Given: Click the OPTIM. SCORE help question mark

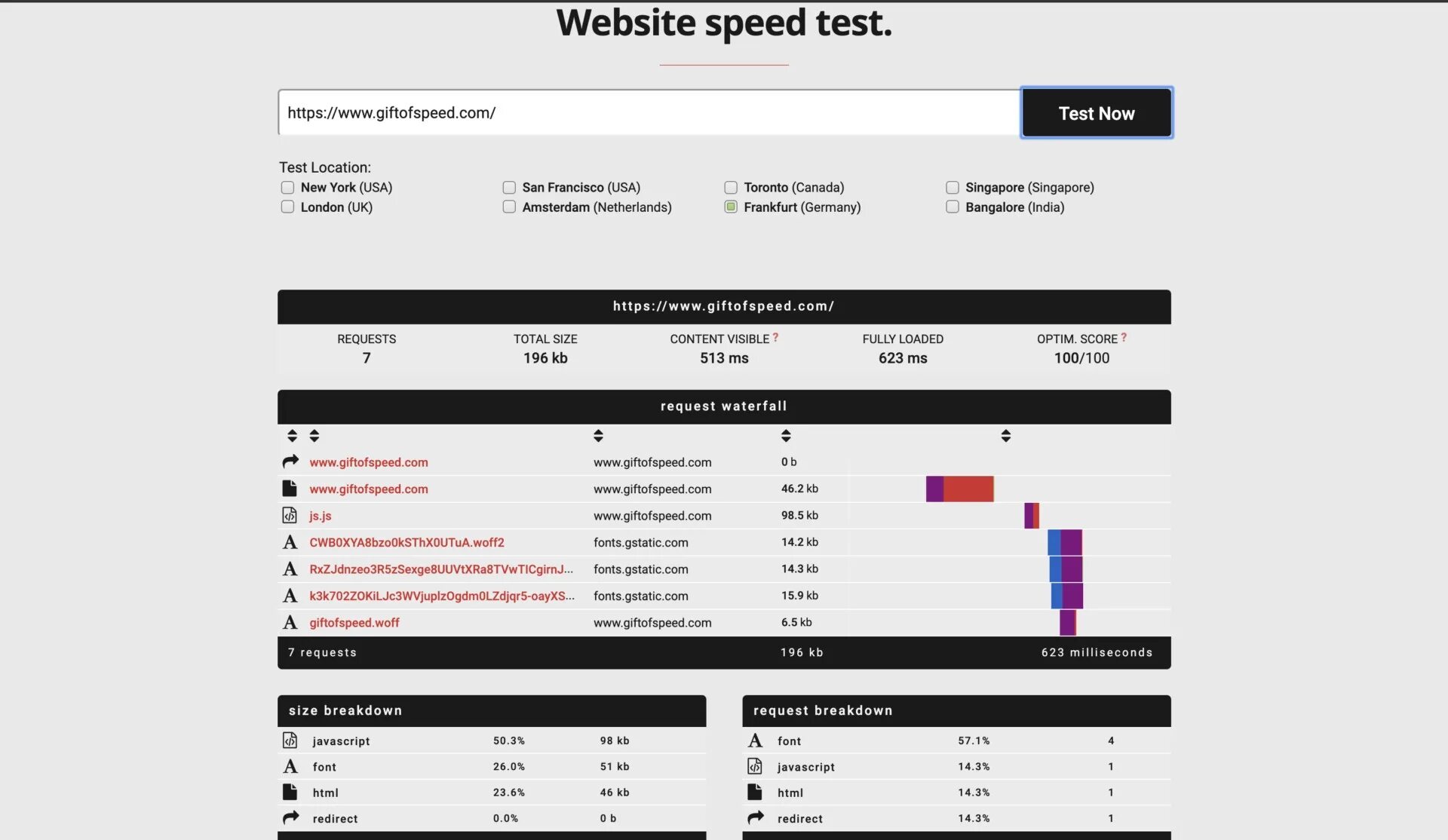Looking at the screenshot, I should (x=1124, y=338).
